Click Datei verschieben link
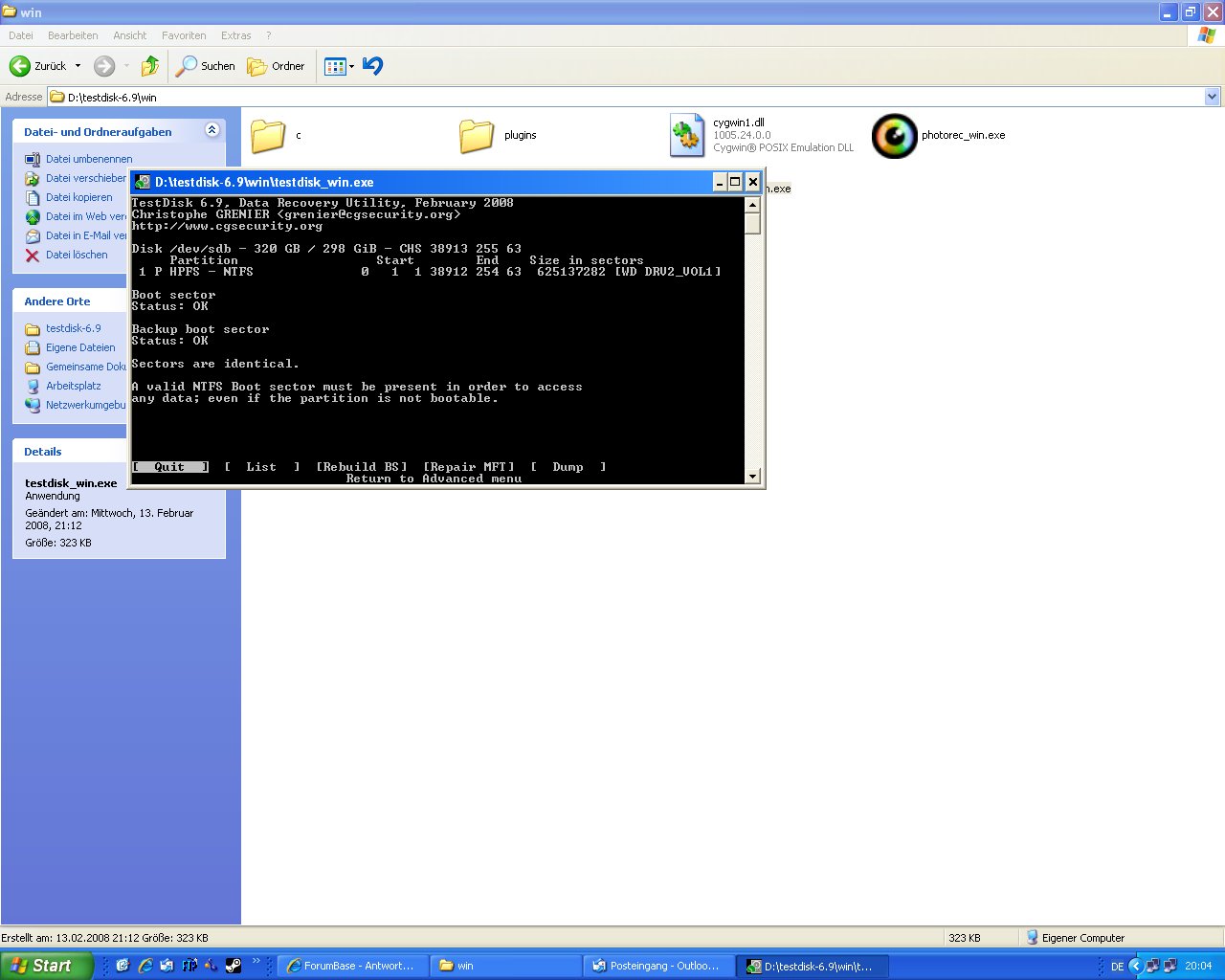The image size is (1225, 980). [86, 178]
